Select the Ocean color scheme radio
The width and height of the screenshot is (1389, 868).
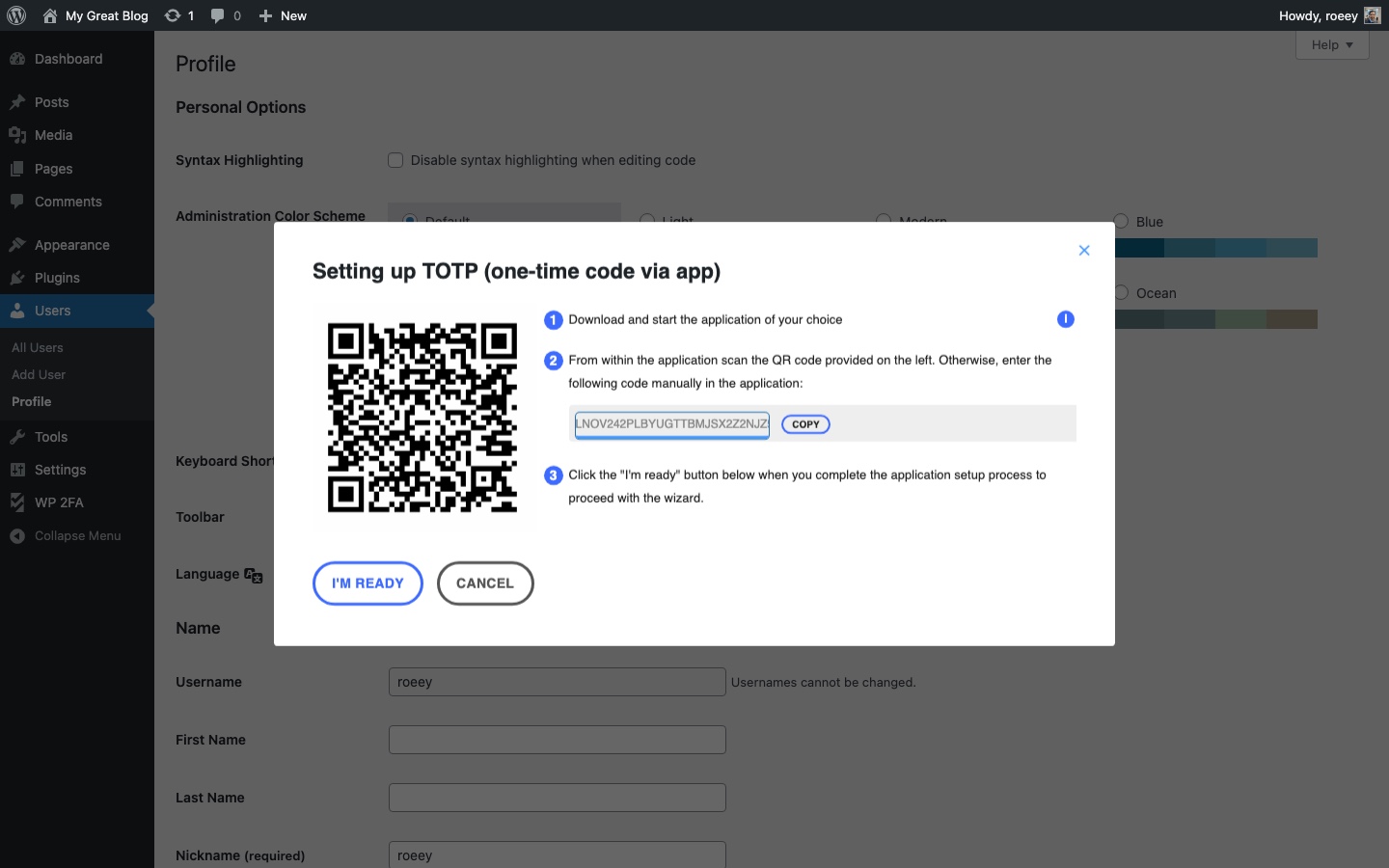coord(1121,292)
